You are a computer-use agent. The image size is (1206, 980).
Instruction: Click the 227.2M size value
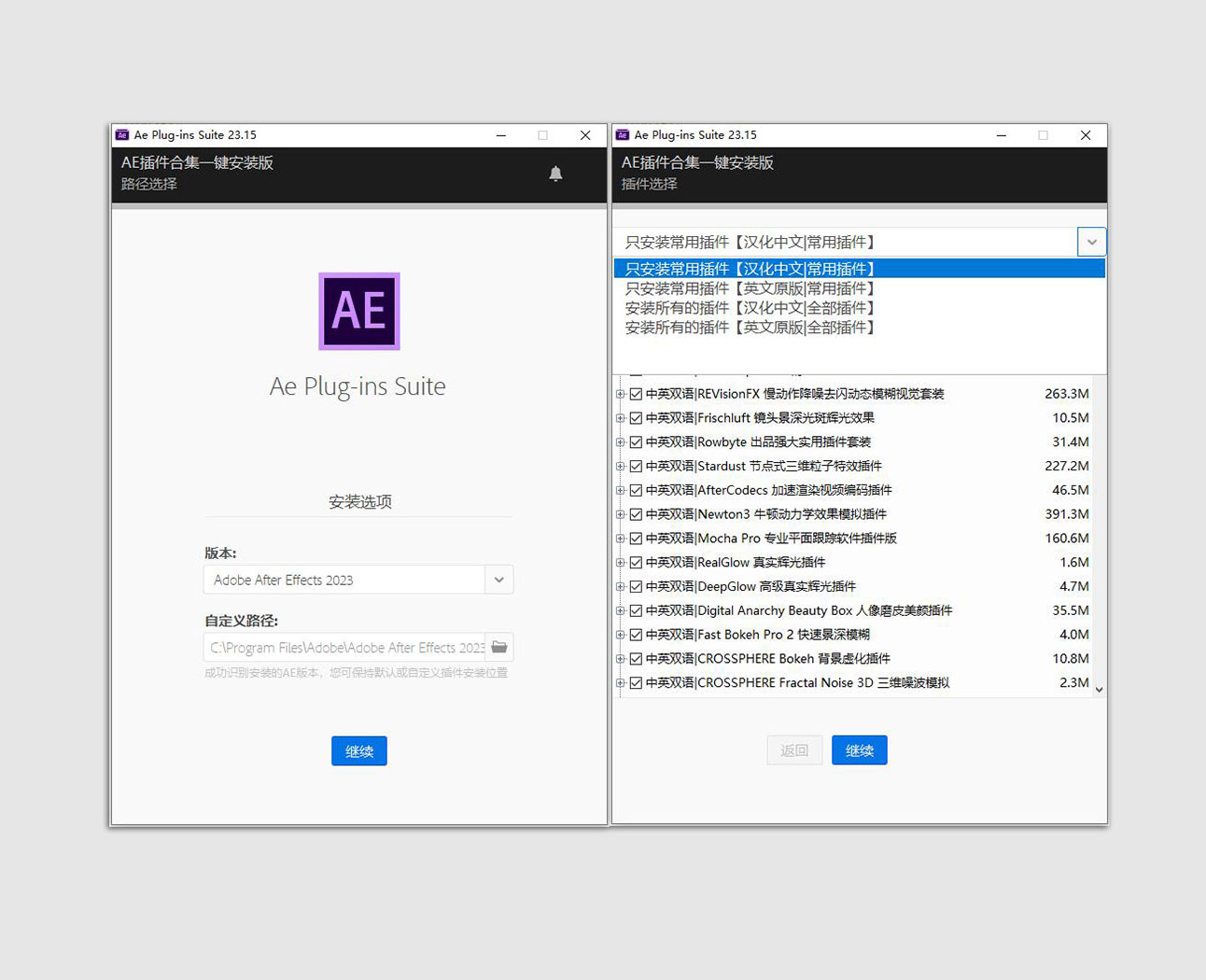pyautogui.click(x=1067, y=466)
